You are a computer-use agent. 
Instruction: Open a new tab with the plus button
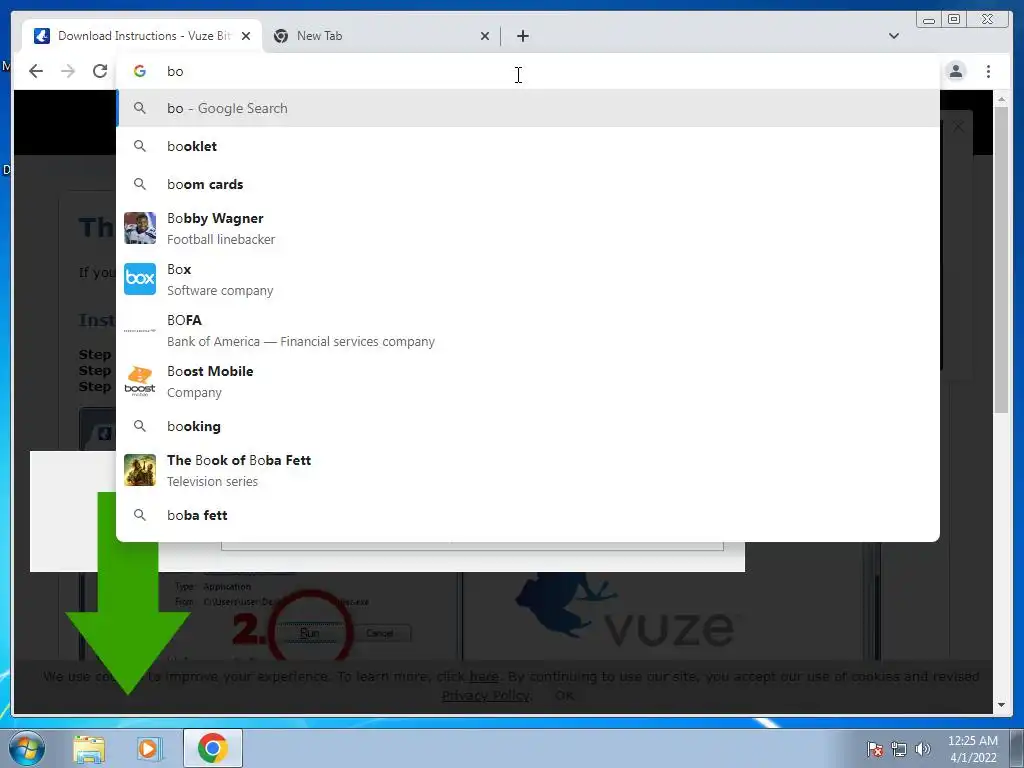(522, 36)
